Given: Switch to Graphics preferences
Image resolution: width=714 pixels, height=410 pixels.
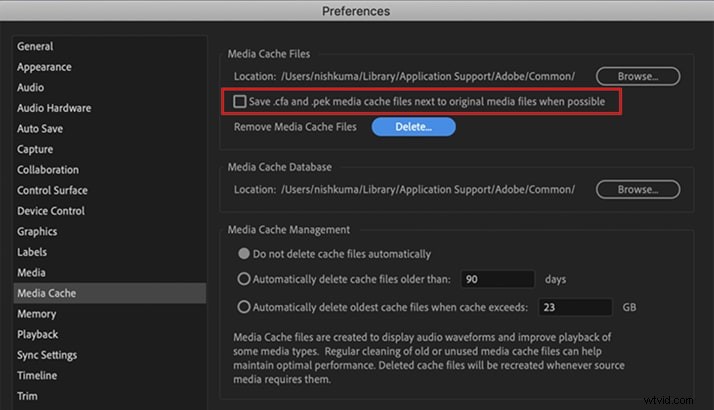Looking at the screenshot, I should click(x=37, y=232).
